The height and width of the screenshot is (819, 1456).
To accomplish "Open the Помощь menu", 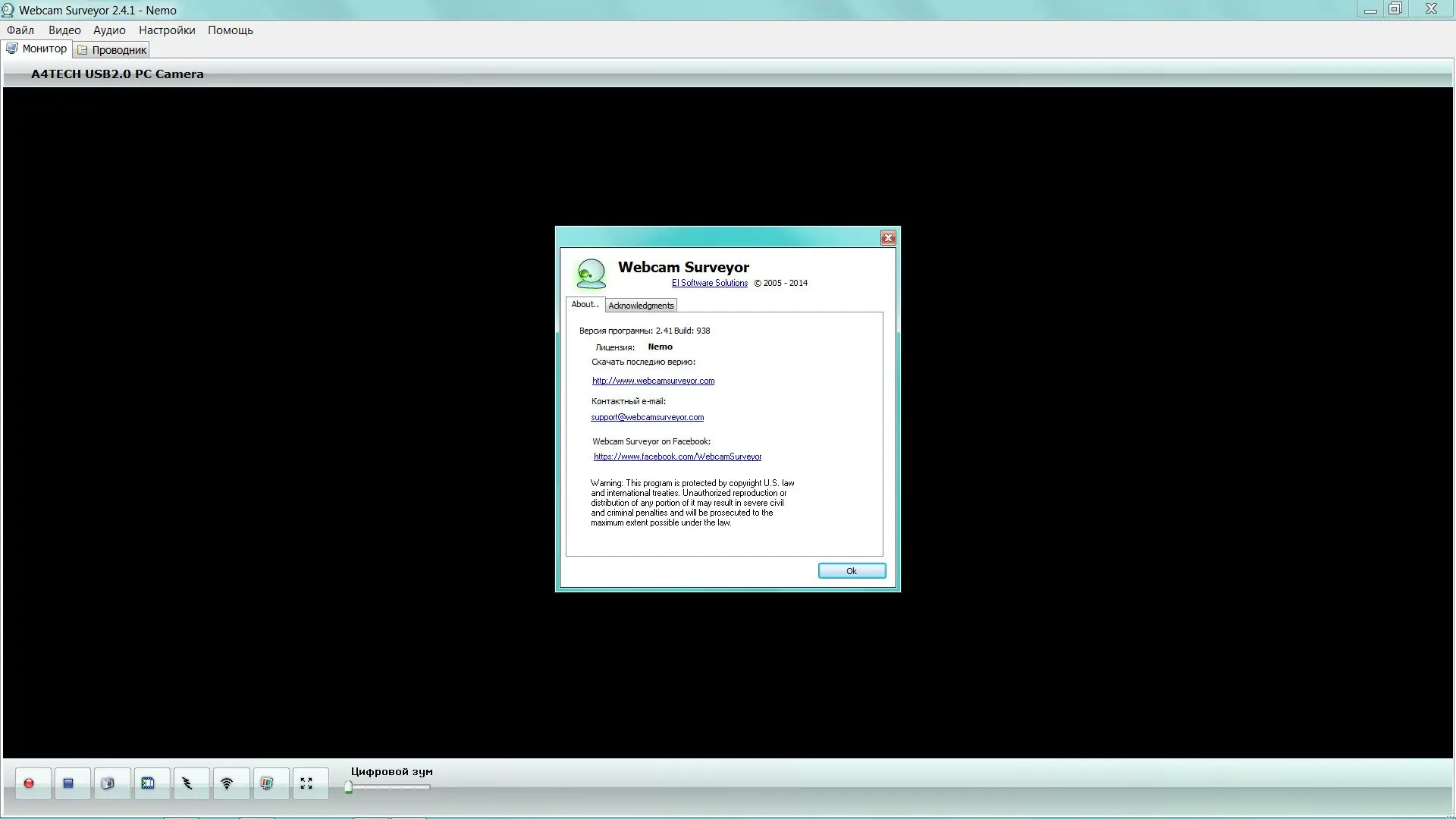I will (x=231, y=30).
